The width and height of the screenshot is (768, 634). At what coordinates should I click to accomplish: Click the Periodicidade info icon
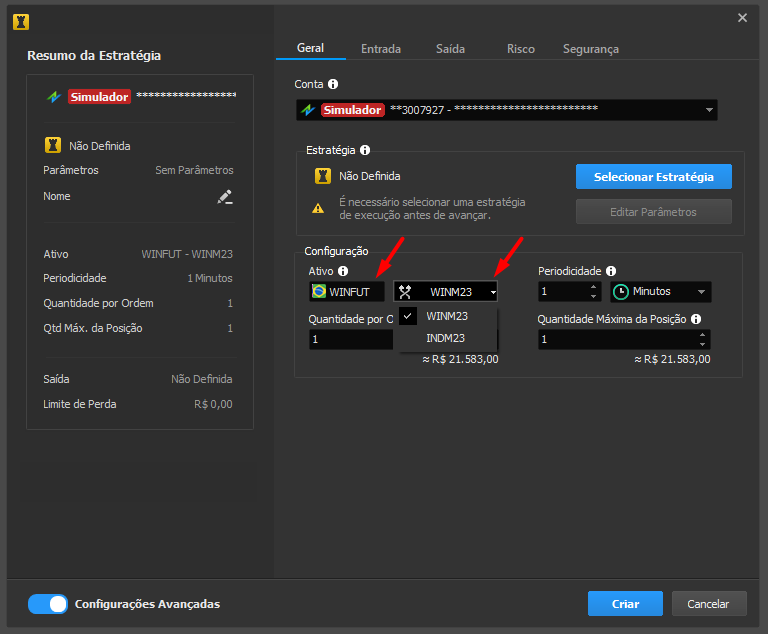(611, 271)
